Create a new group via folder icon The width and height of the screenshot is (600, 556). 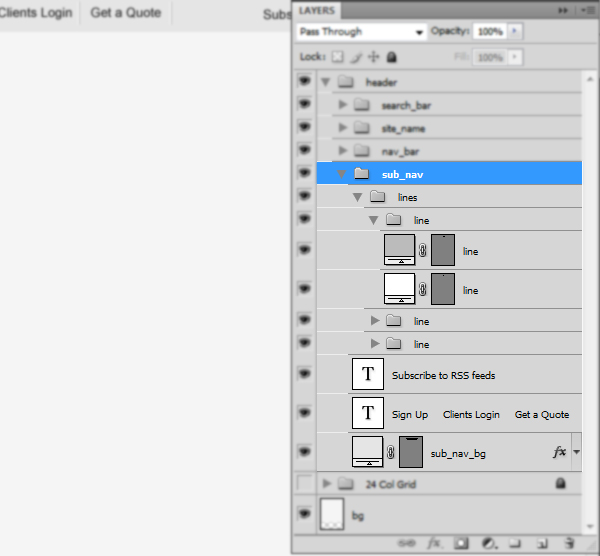[x=515, y=543]
